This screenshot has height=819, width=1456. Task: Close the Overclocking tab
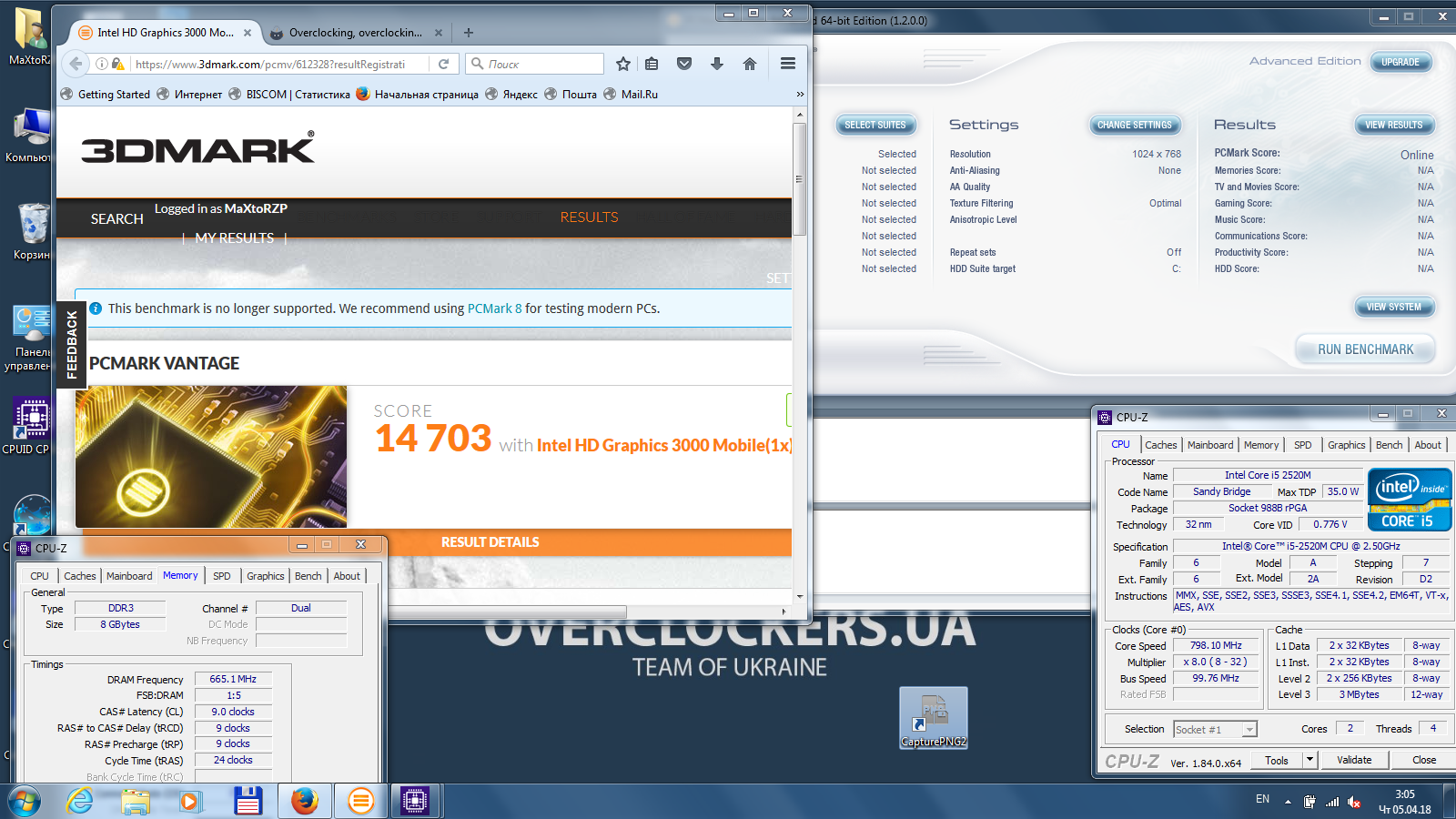[x=439, y=33]
